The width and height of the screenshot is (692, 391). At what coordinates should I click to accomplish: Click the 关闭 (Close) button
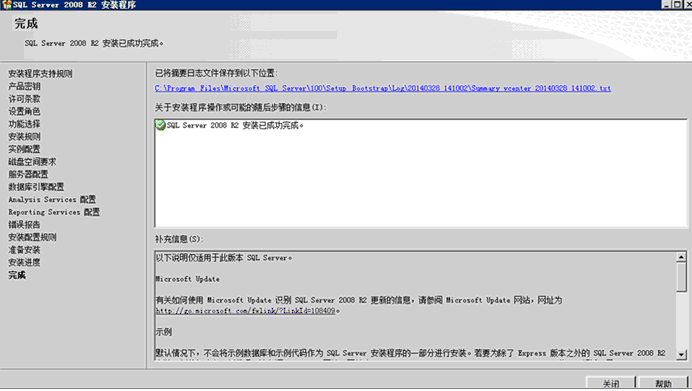(611, 383)
